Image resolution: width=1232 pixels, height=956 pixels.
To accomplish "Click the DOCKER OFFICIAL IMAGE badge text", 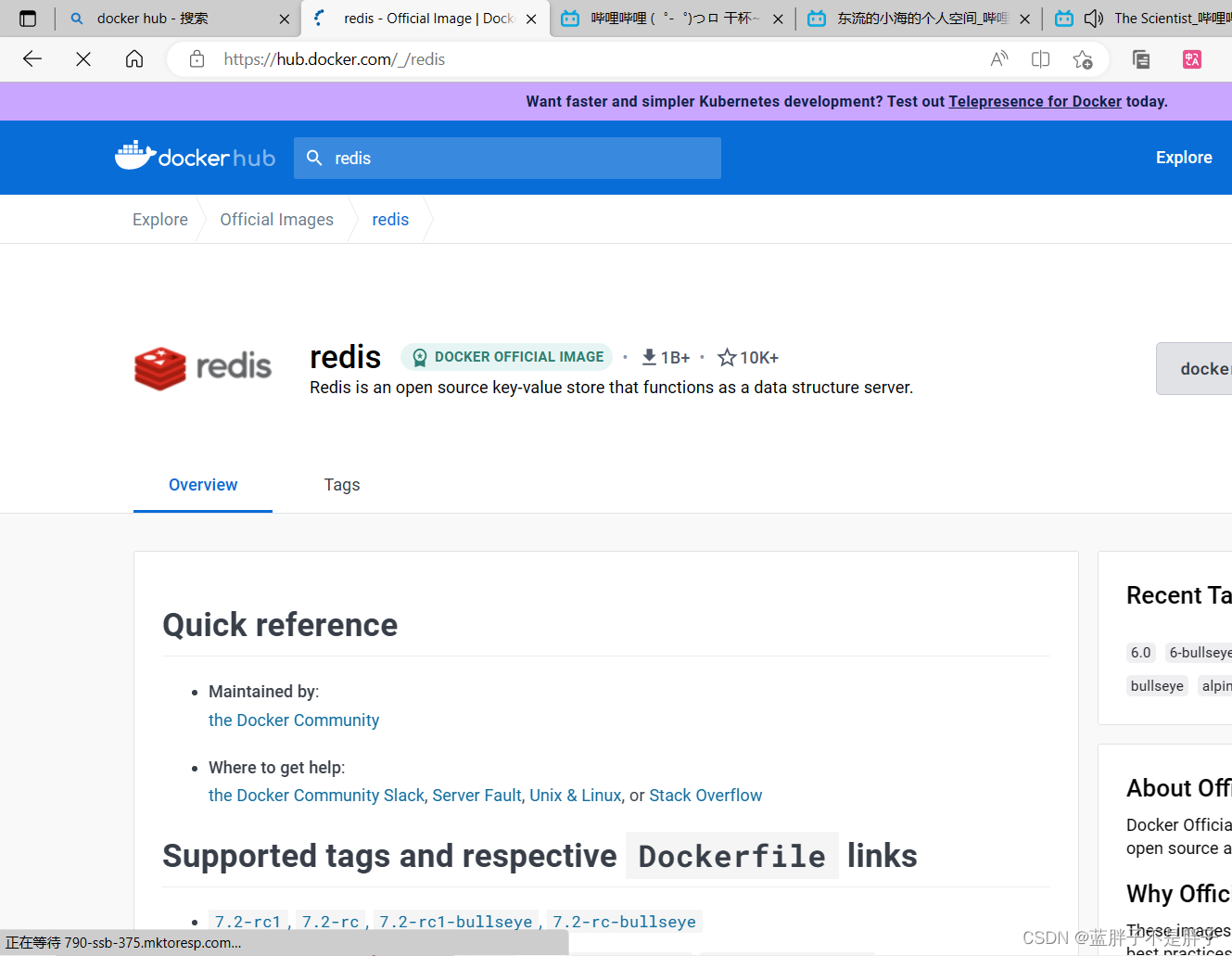I will [519, 357].
